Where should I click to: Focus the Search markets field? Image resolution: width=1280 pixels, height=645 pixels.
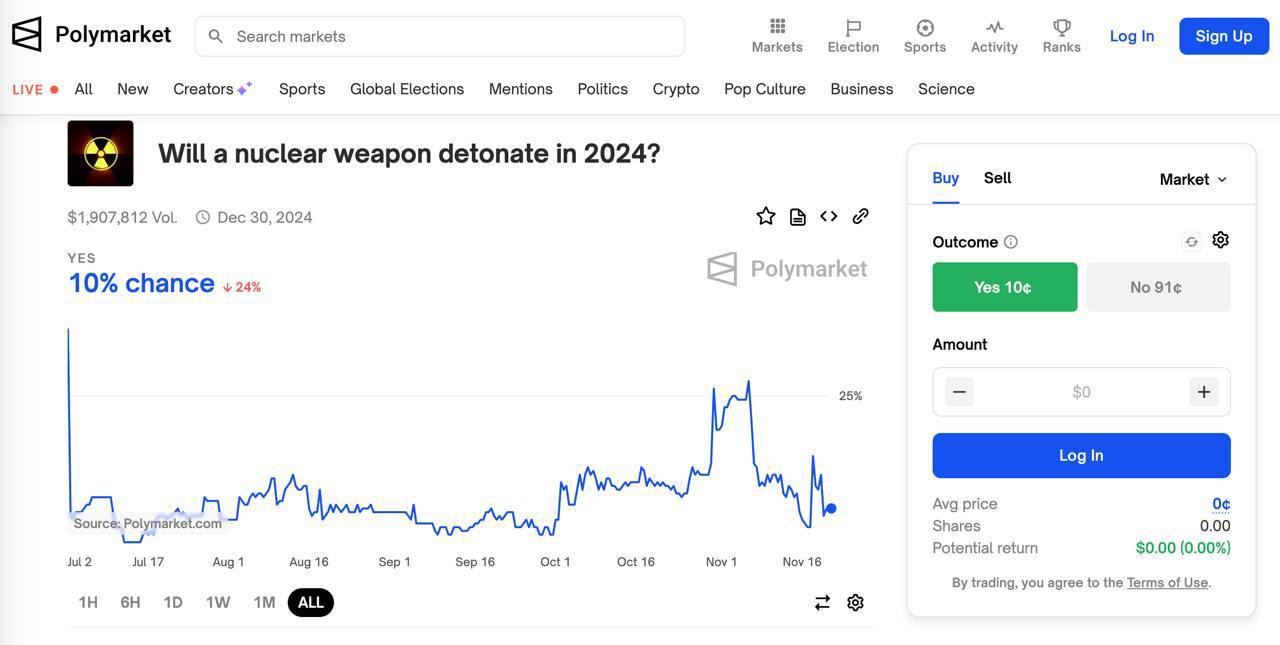tap(440, 36)
